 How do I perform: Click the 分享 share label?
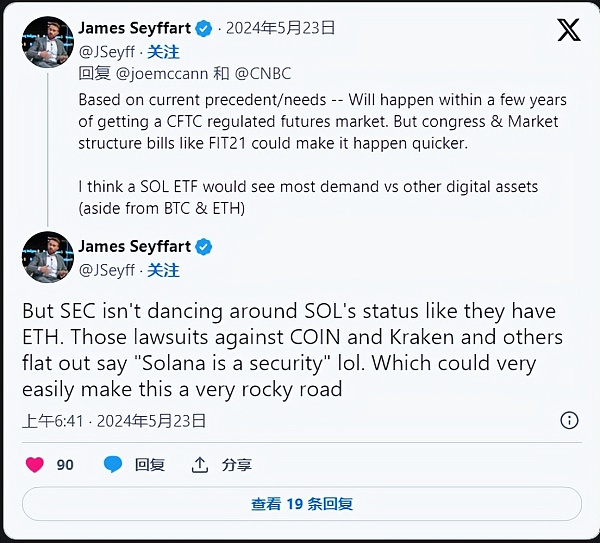pyautogui.click(x=237, y=464)
